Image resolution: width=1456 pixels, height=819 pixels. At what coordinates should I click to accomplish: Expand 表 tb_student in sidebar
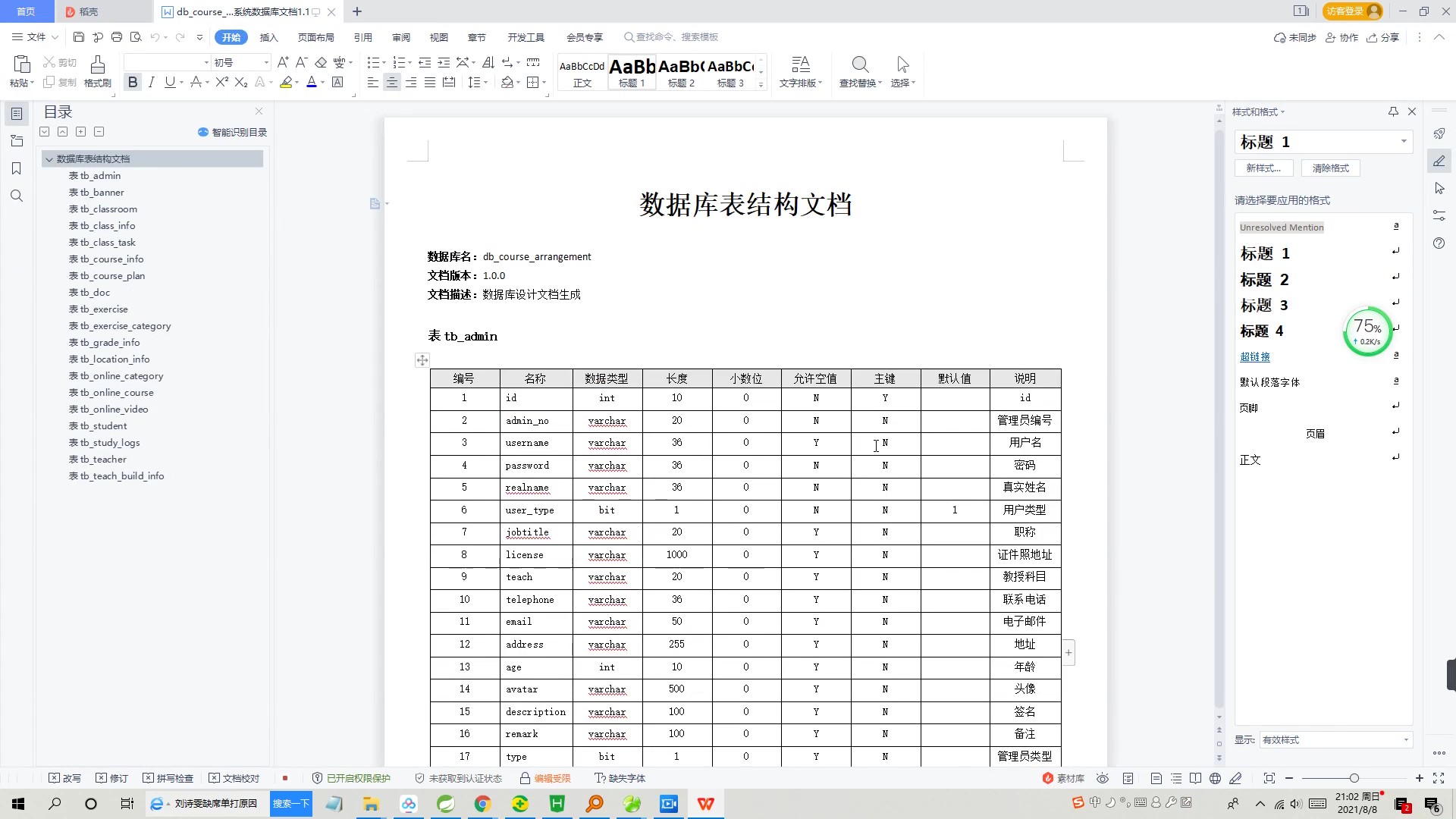click(x=98, y=425)
